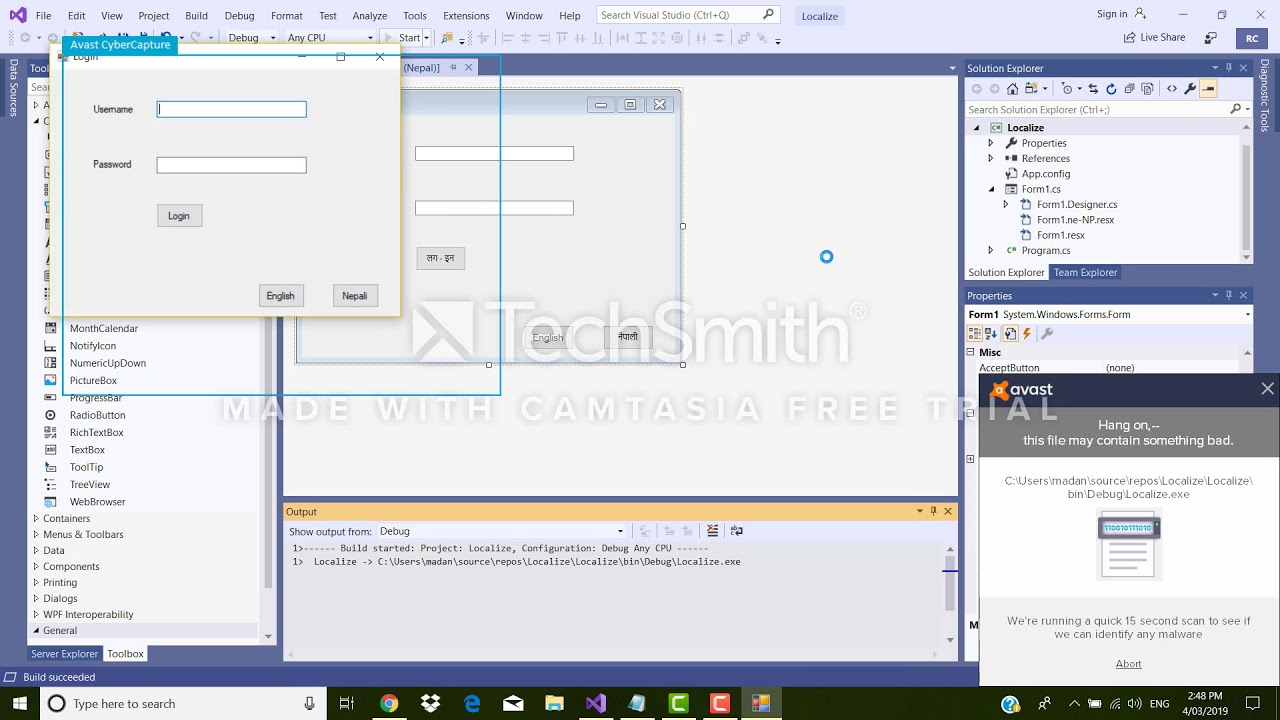Show Events lightning bolt in Properties panel

tap(1027, 334)
